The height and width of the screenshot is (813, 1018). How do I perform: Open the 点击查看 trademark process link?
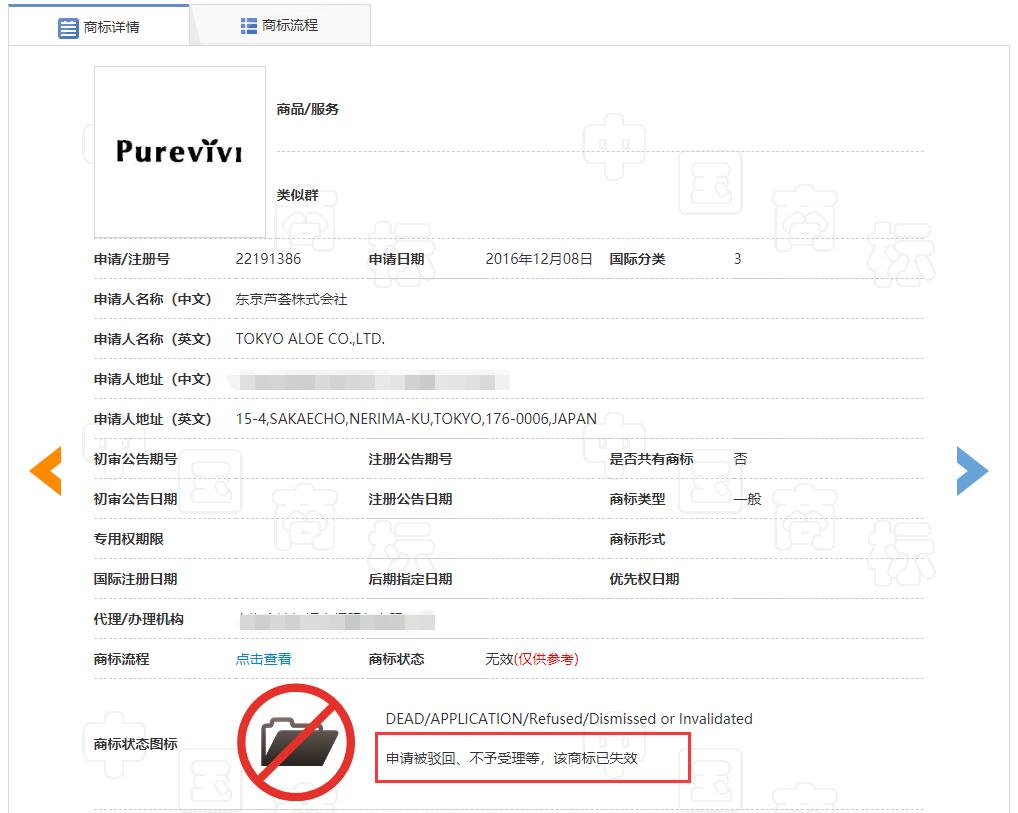(x=263, y=659)
